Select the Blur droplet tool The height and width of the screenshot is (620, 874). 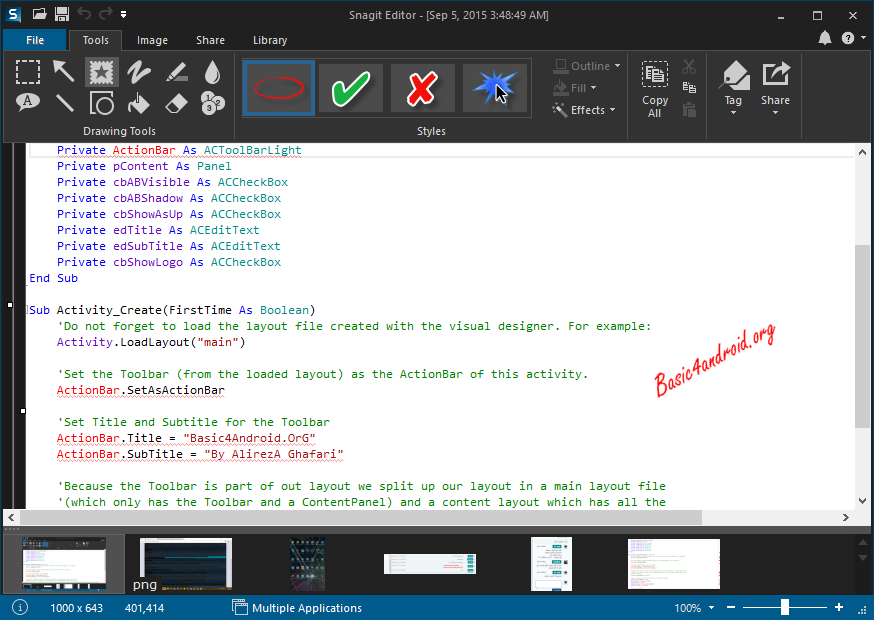(x=212, y=71)
